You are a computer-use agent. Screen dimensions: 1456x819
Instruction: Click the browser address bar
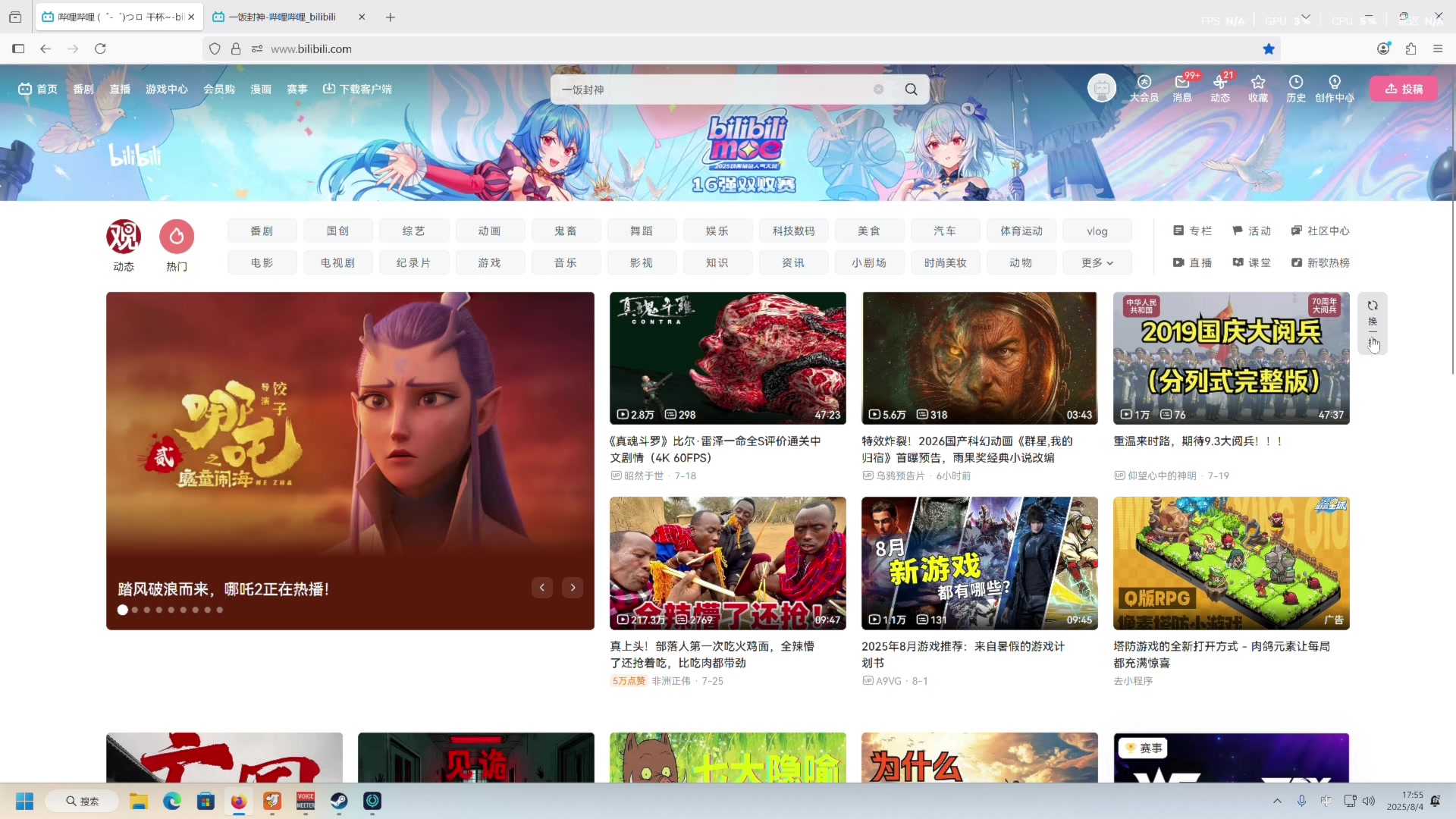pos(743,49)
